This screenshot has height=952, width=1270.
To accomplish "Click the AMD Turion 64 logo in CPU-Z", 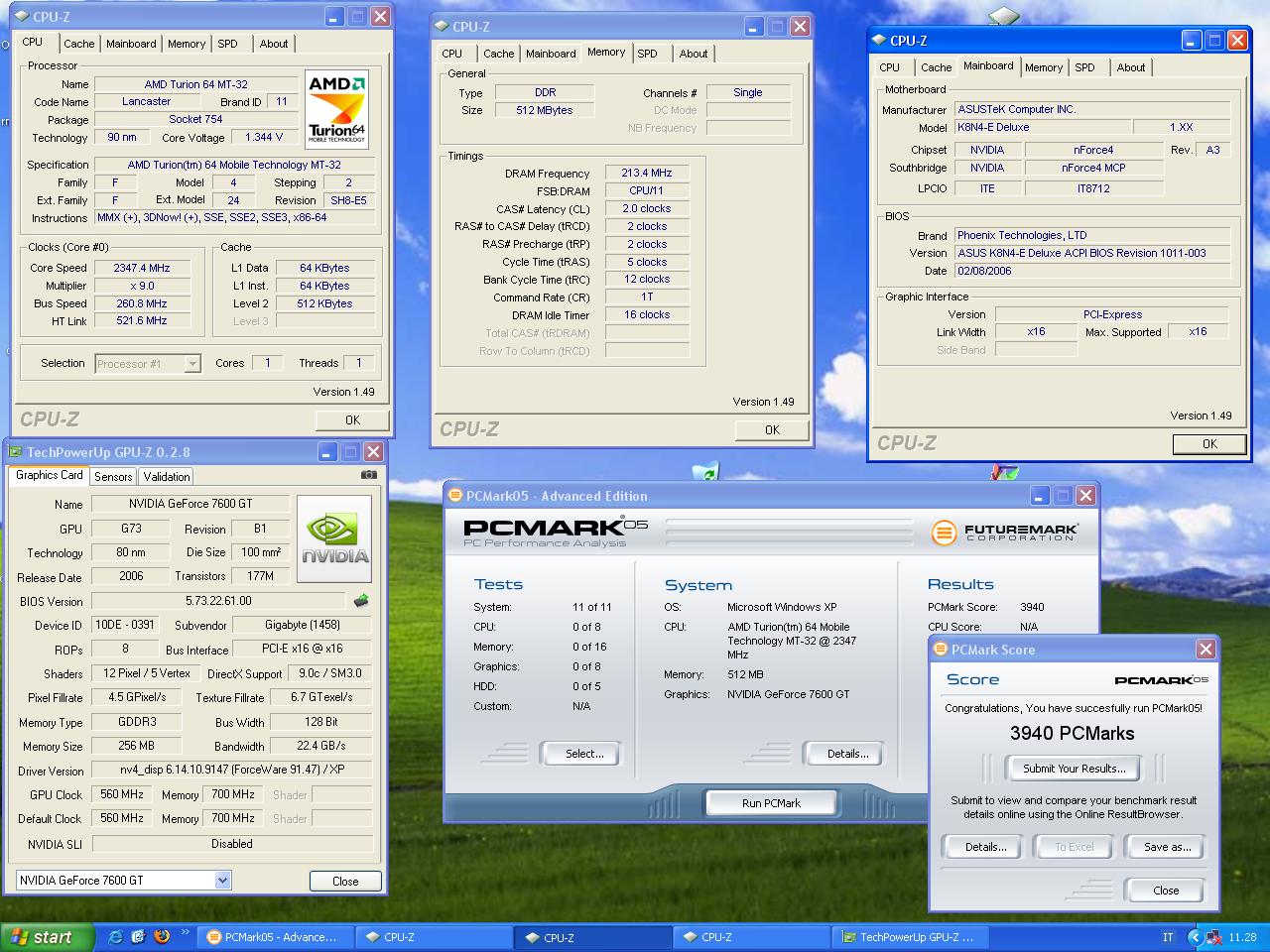I will (337, 109).
